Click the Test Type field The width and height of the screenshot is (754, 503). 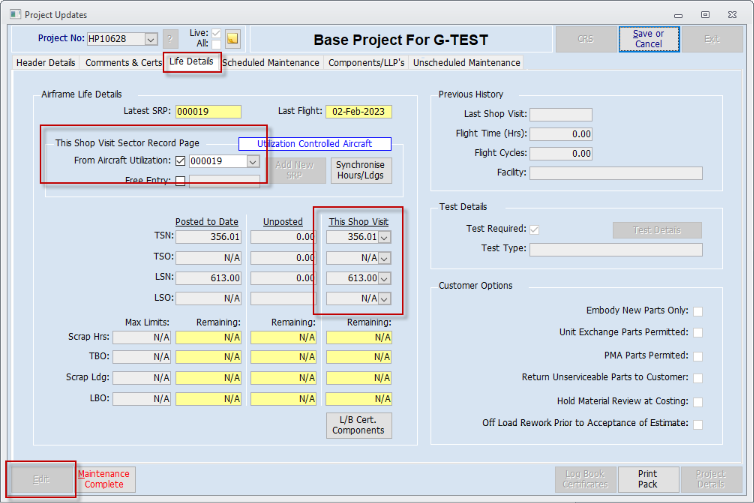tap(616, 250)
